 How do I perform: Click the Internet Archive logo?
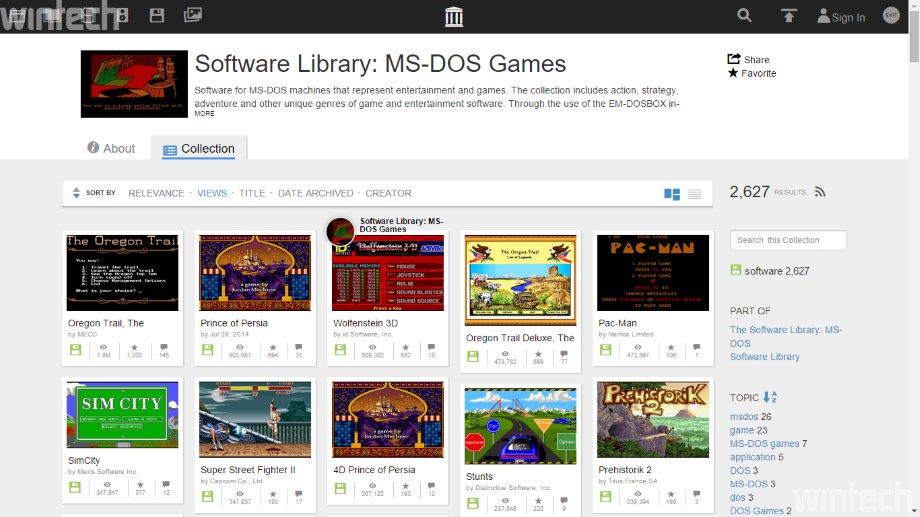pyautogui.click(x=453, y=16)
